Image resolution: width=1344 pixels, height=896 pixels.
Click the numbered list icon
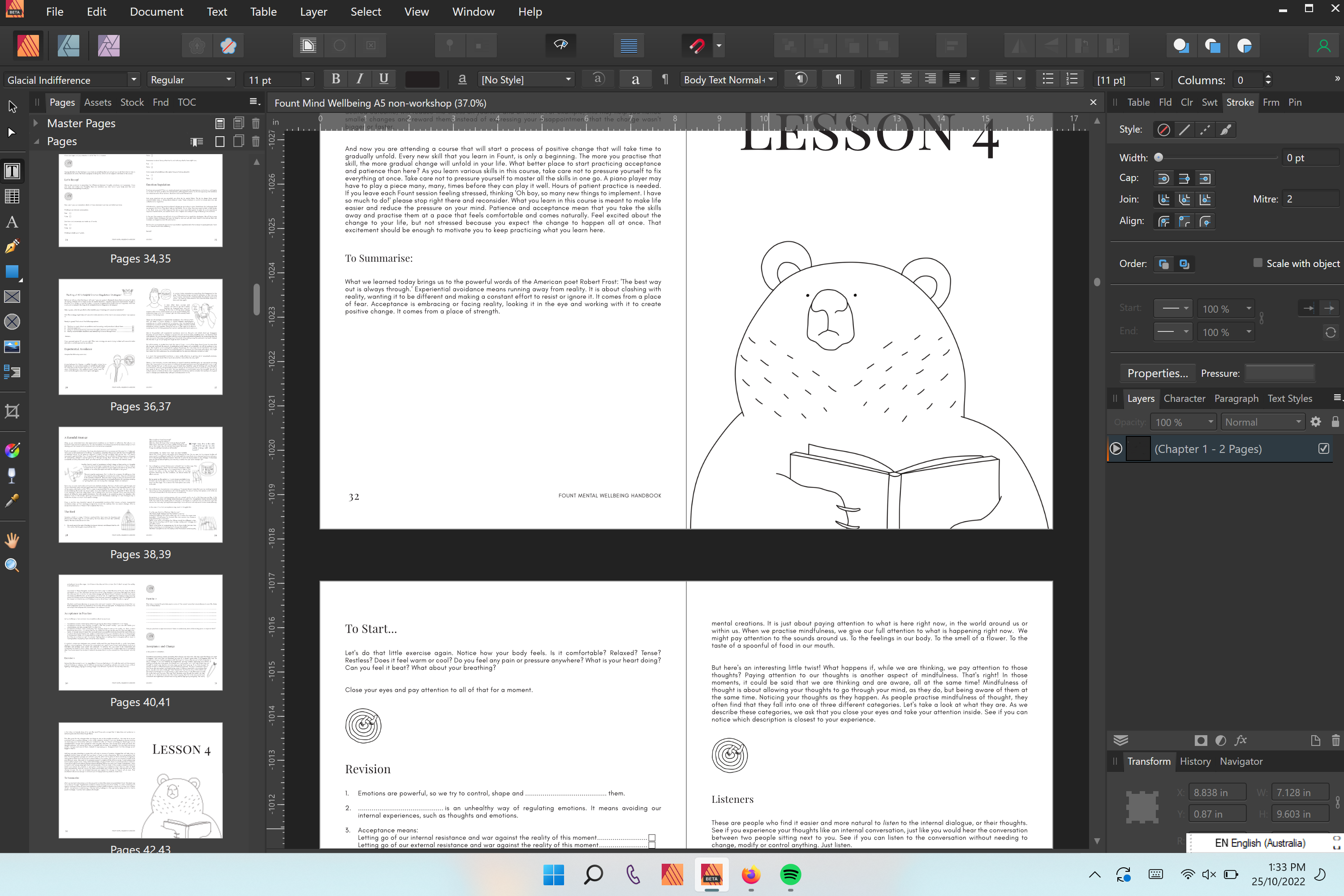coord(1072,79)
